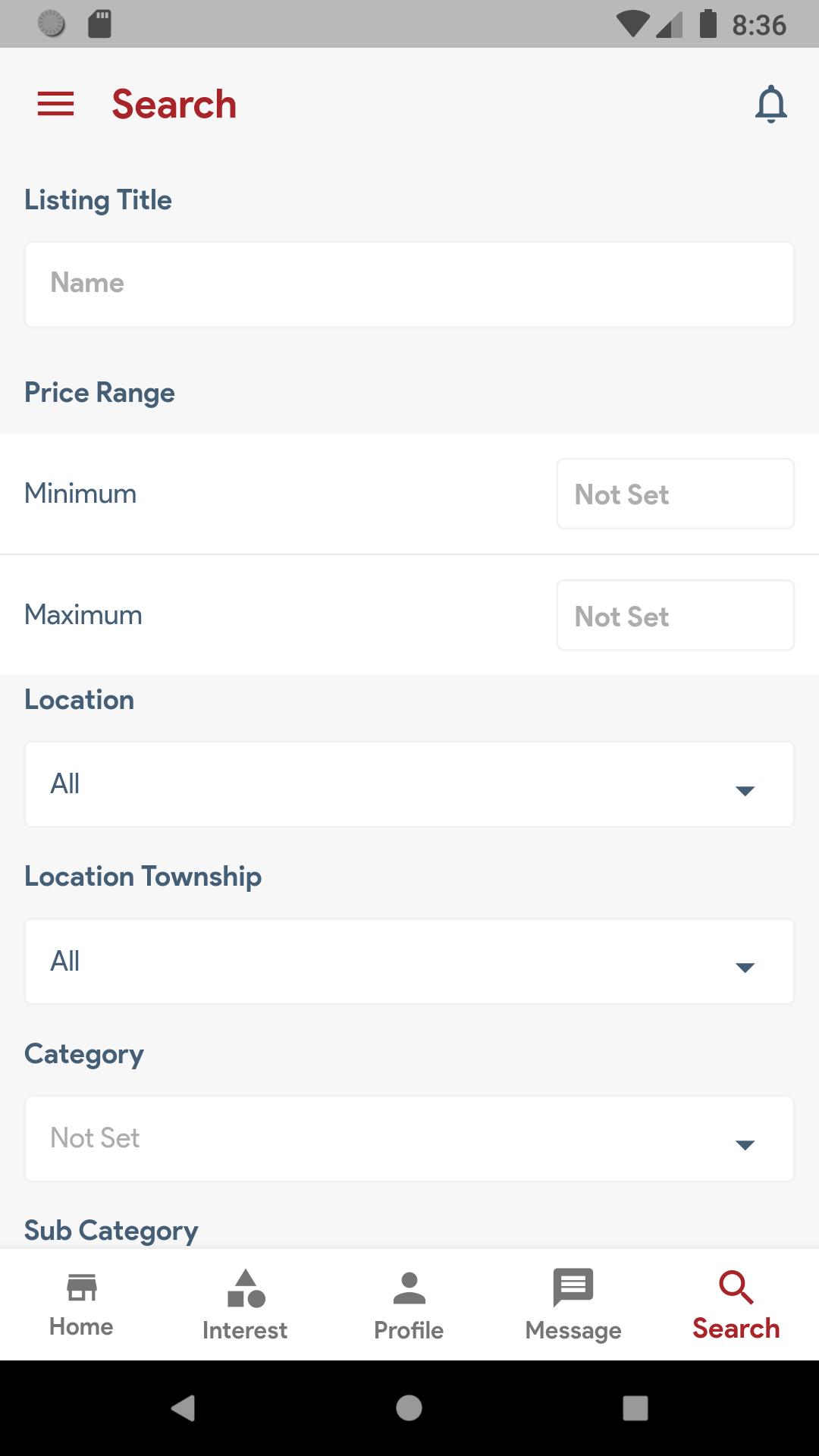
Task: Tap the Android back navigation button
Action: pos(184,1407)
